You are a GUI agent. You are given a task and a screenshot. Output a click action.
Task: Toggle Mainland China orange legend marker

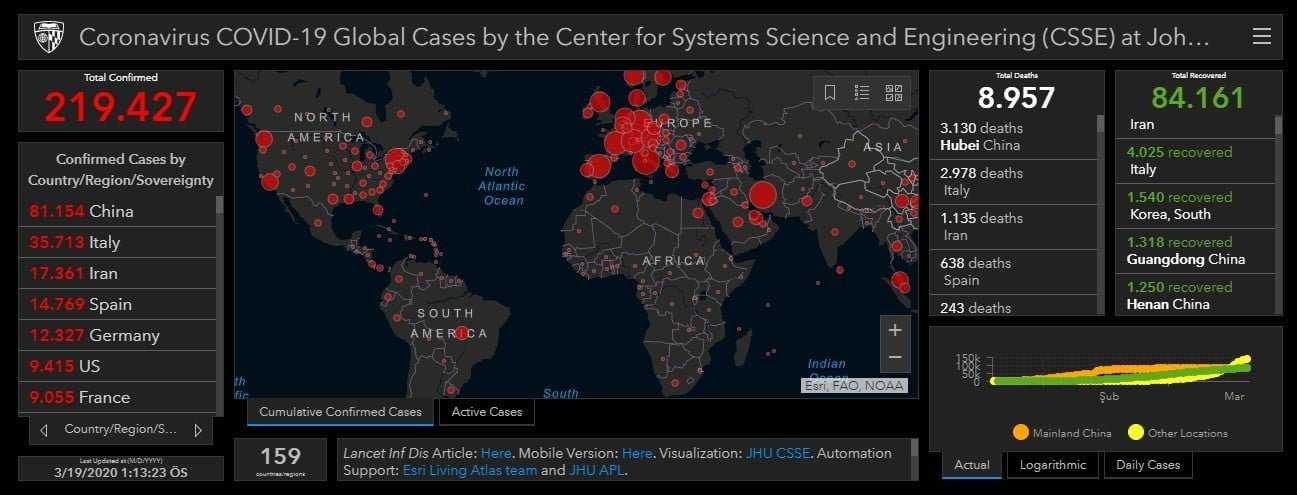[x=1020, y=433]
